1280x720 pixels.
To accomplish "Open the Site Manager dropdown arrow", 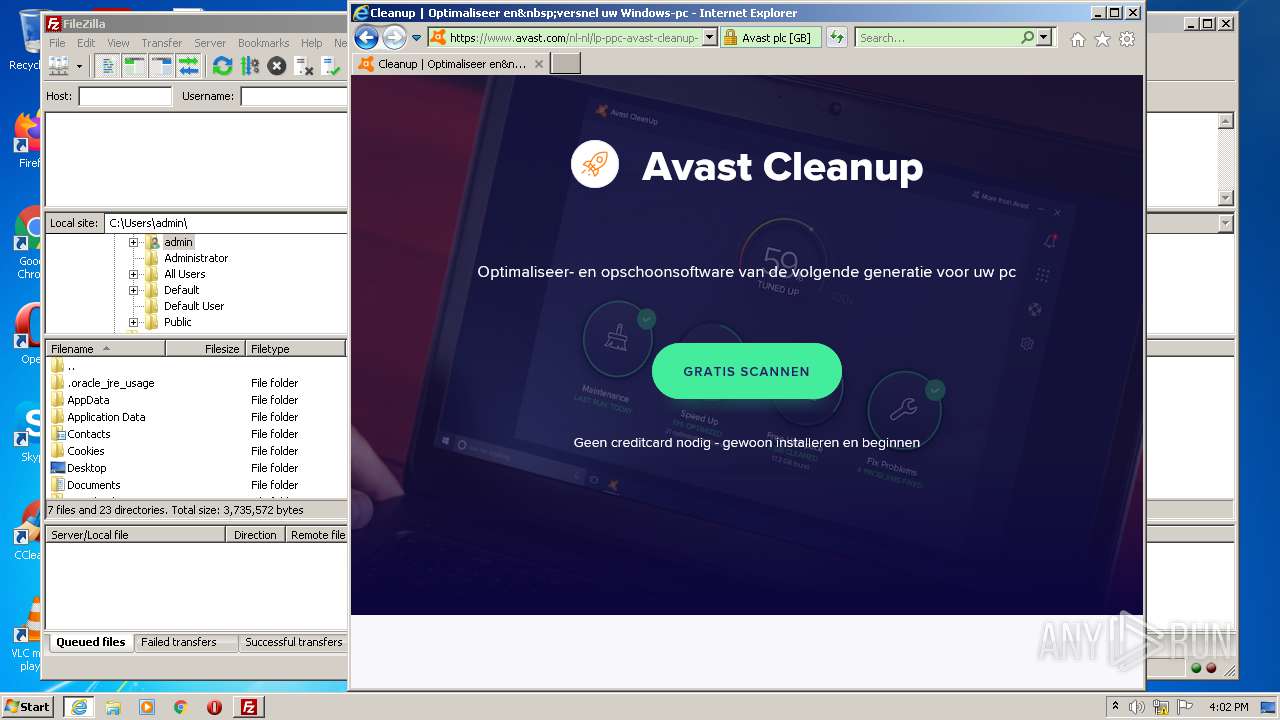I will [x=79, y=66].
